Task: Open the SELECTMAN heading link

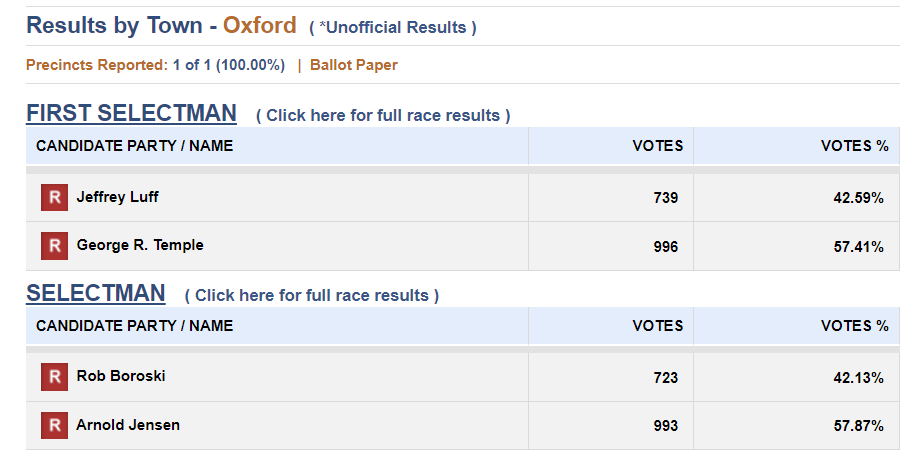Action: (x=96, y=293)
